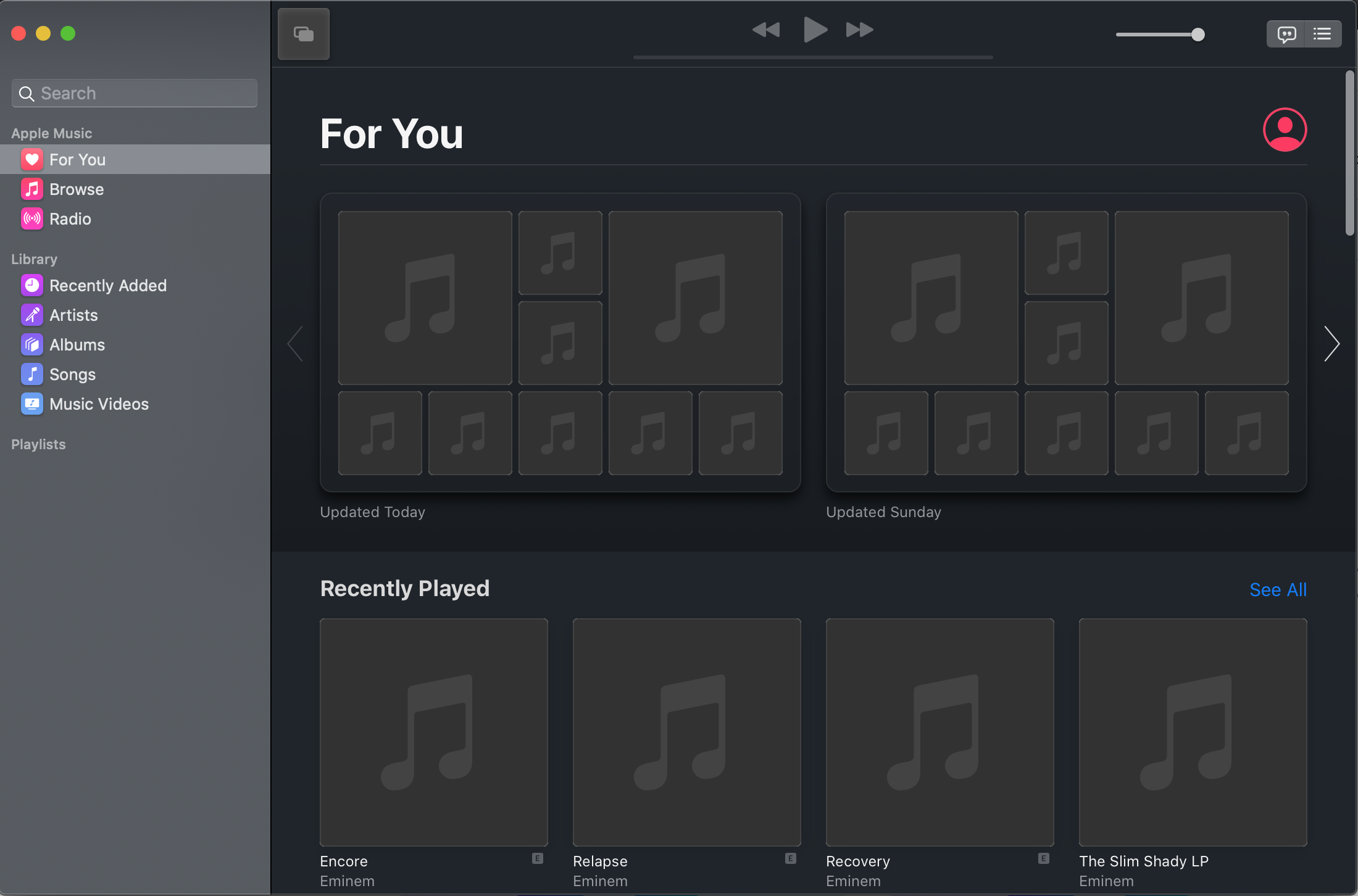Click the Recently Added clock icon

[32, 285]
